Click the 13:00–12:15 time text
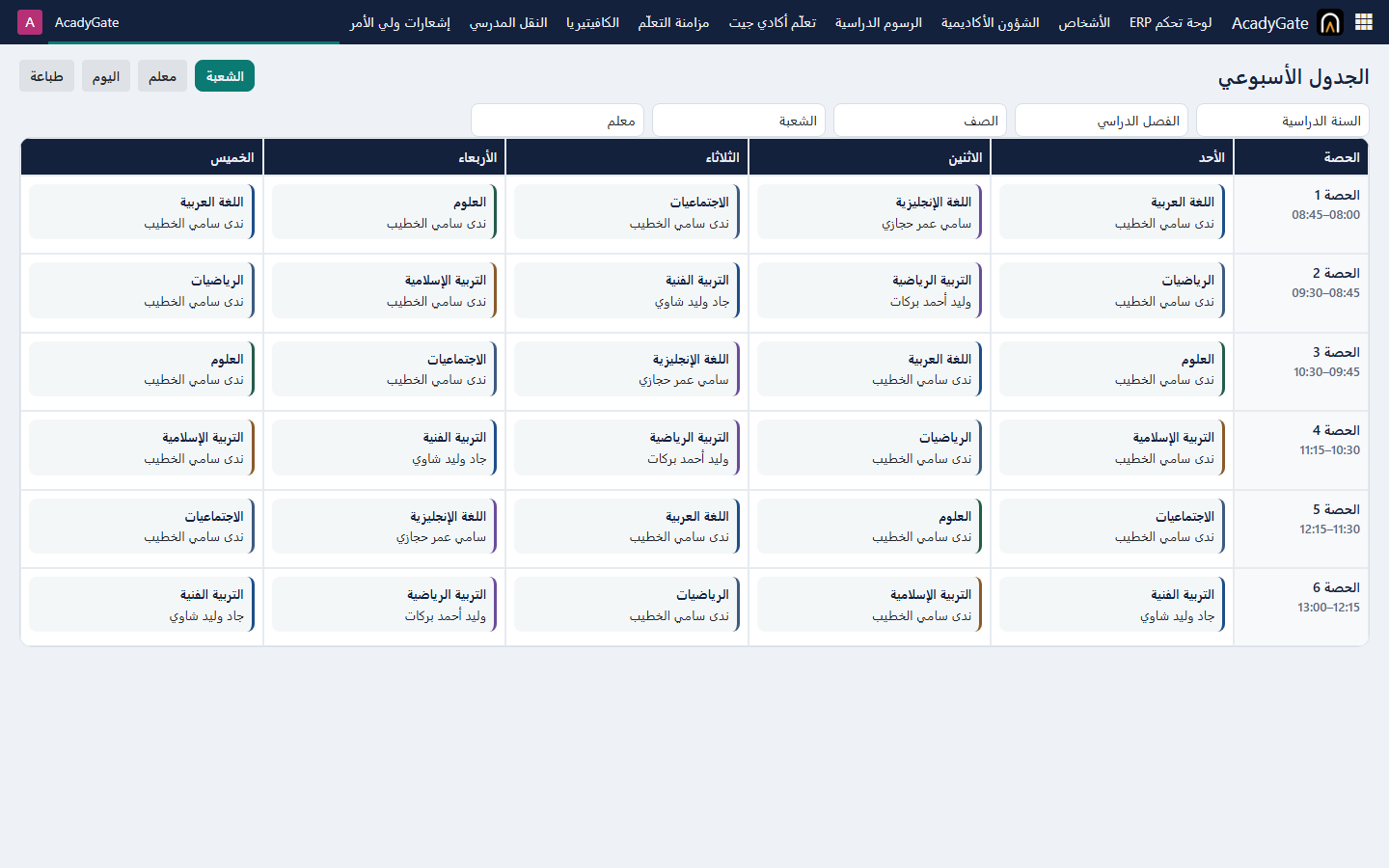1389x868 pixels. [x=1328, y=608]
